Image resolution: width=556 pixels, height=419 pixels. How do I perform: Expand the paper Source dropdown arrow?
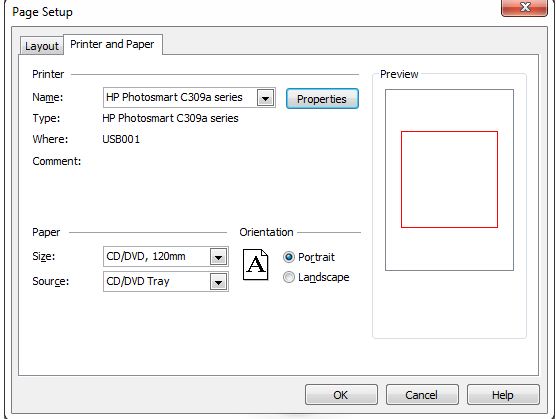pyautogui.click(x=218, y=282)
